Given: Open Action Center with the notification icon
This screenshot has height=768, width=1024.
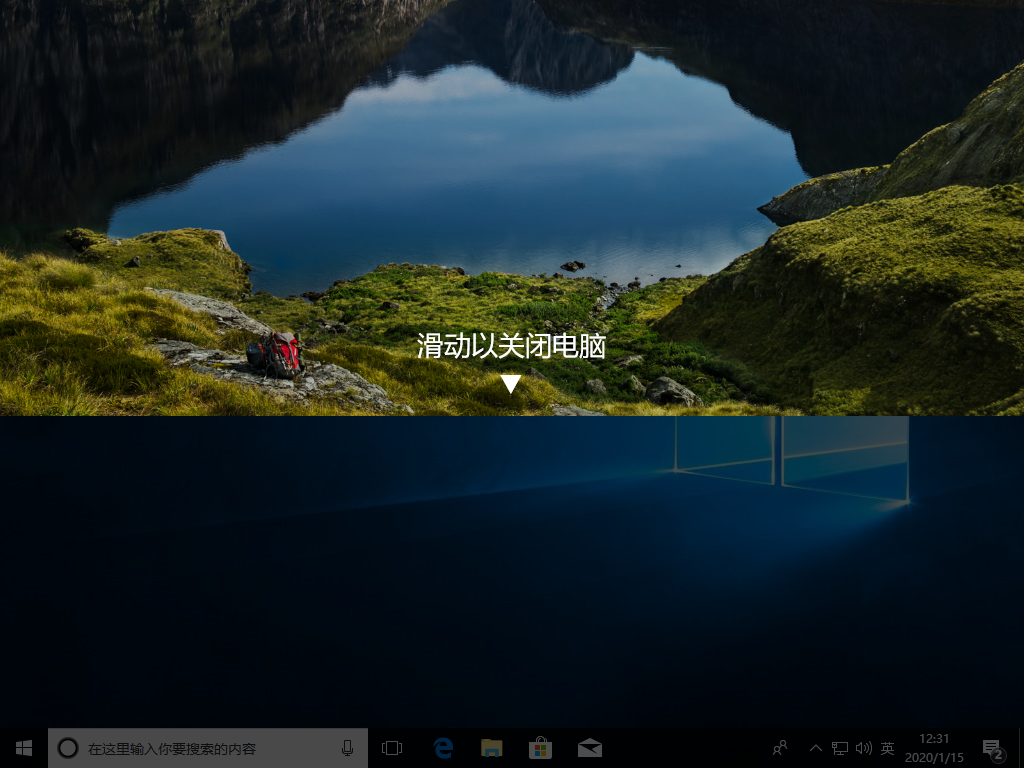Looking at the screenshot, I should [x=992, y=747].
